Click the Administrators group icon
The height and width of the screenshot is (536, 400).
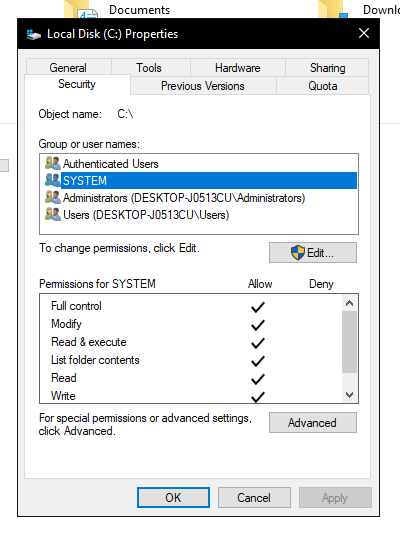click(x=53, y=198)
